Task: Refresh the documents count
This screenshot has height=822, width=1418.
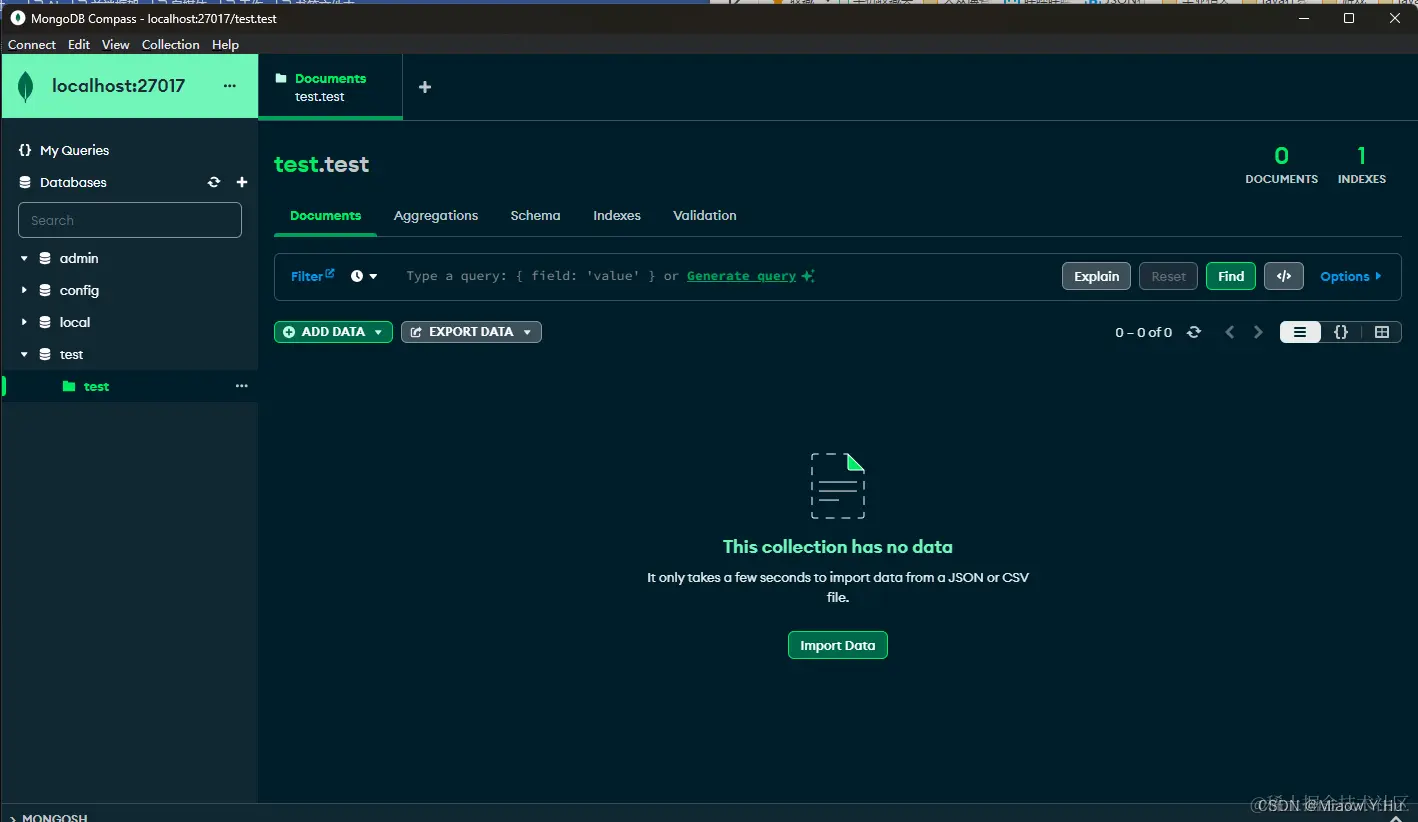Action: point(1193,332)
